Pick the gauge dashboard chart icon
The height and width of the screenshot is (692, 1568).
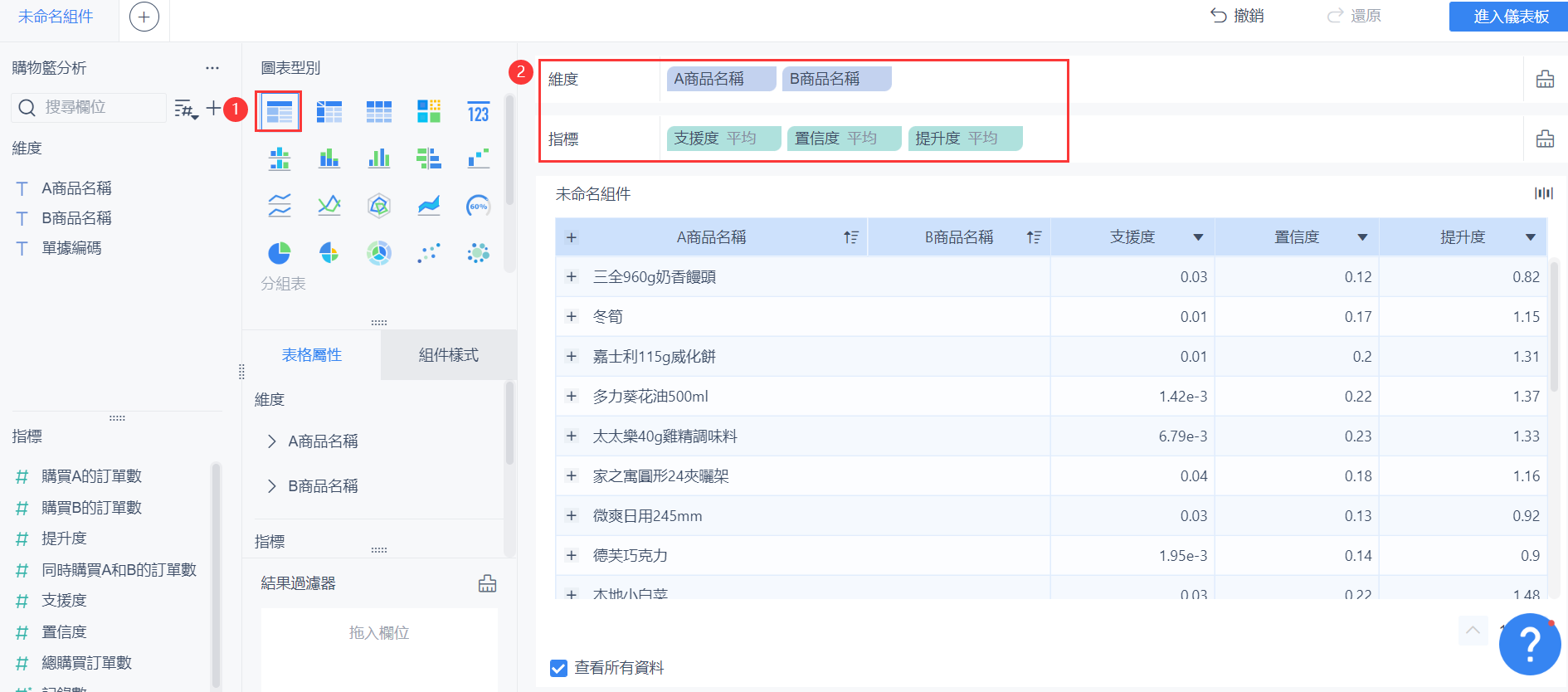click(479, 206)
